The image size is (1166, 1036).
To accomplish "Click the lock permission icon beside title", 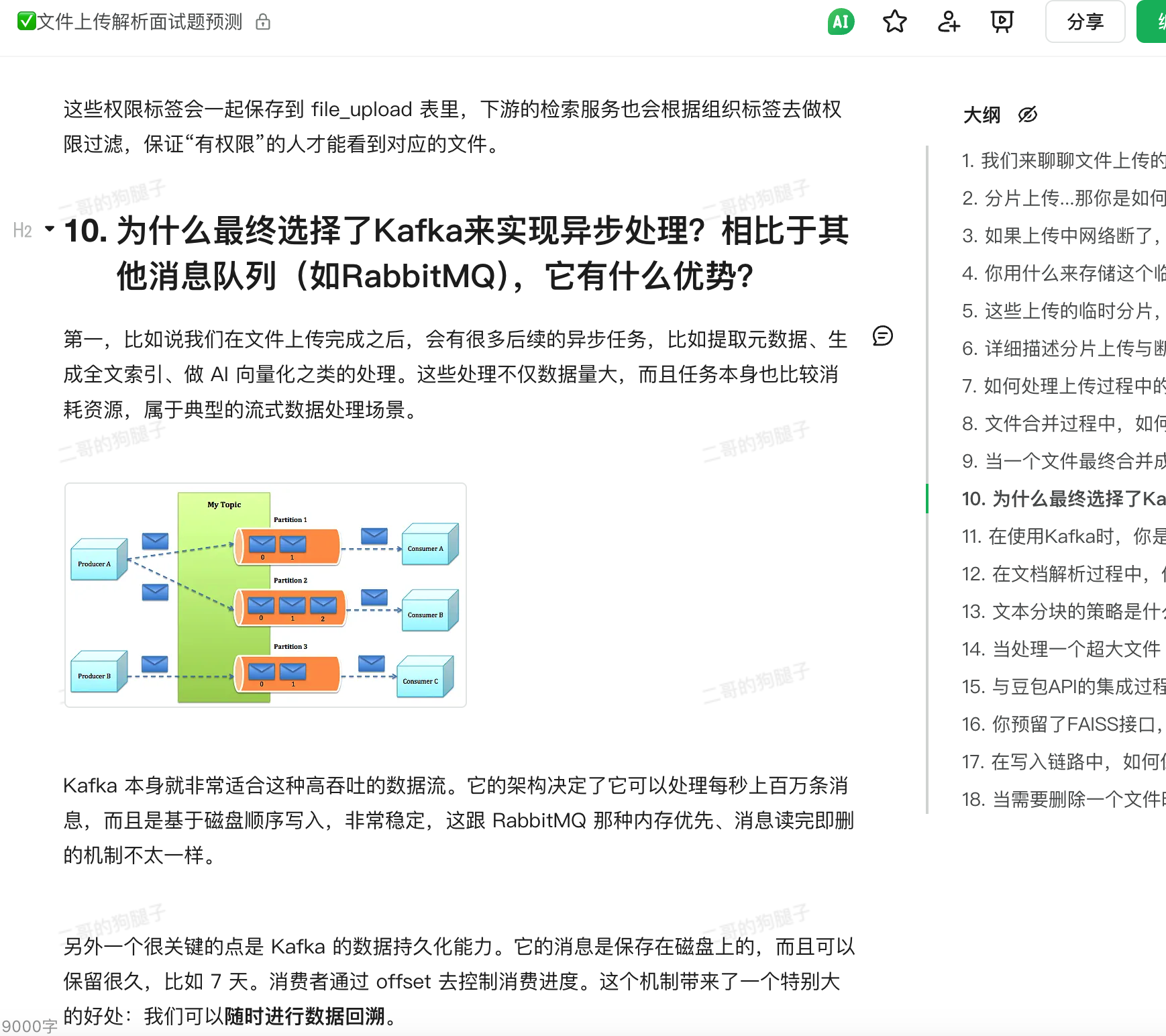I will (x=263, y=22).
